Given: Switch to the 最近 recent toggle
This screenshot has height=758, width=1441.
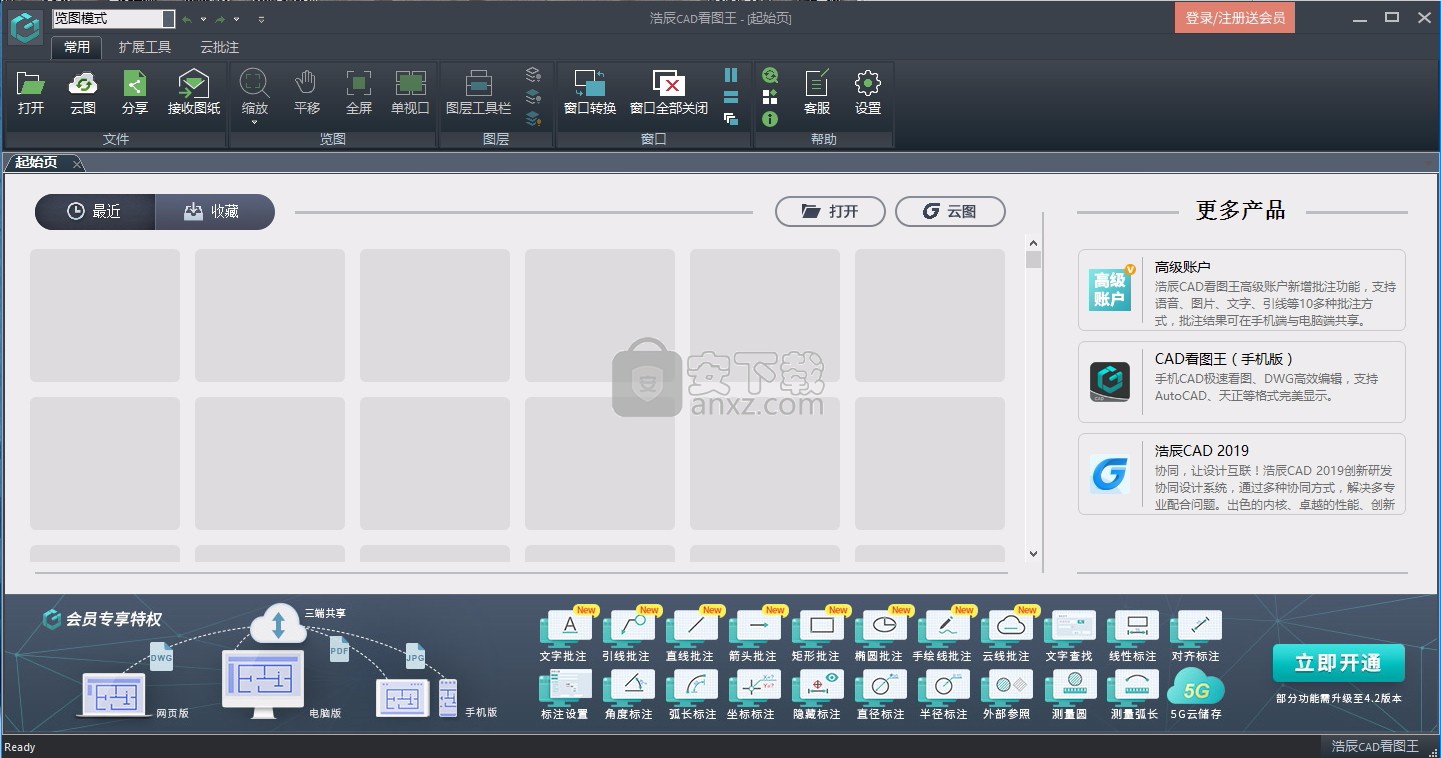Looking at the screenshot, I should 95,212.
